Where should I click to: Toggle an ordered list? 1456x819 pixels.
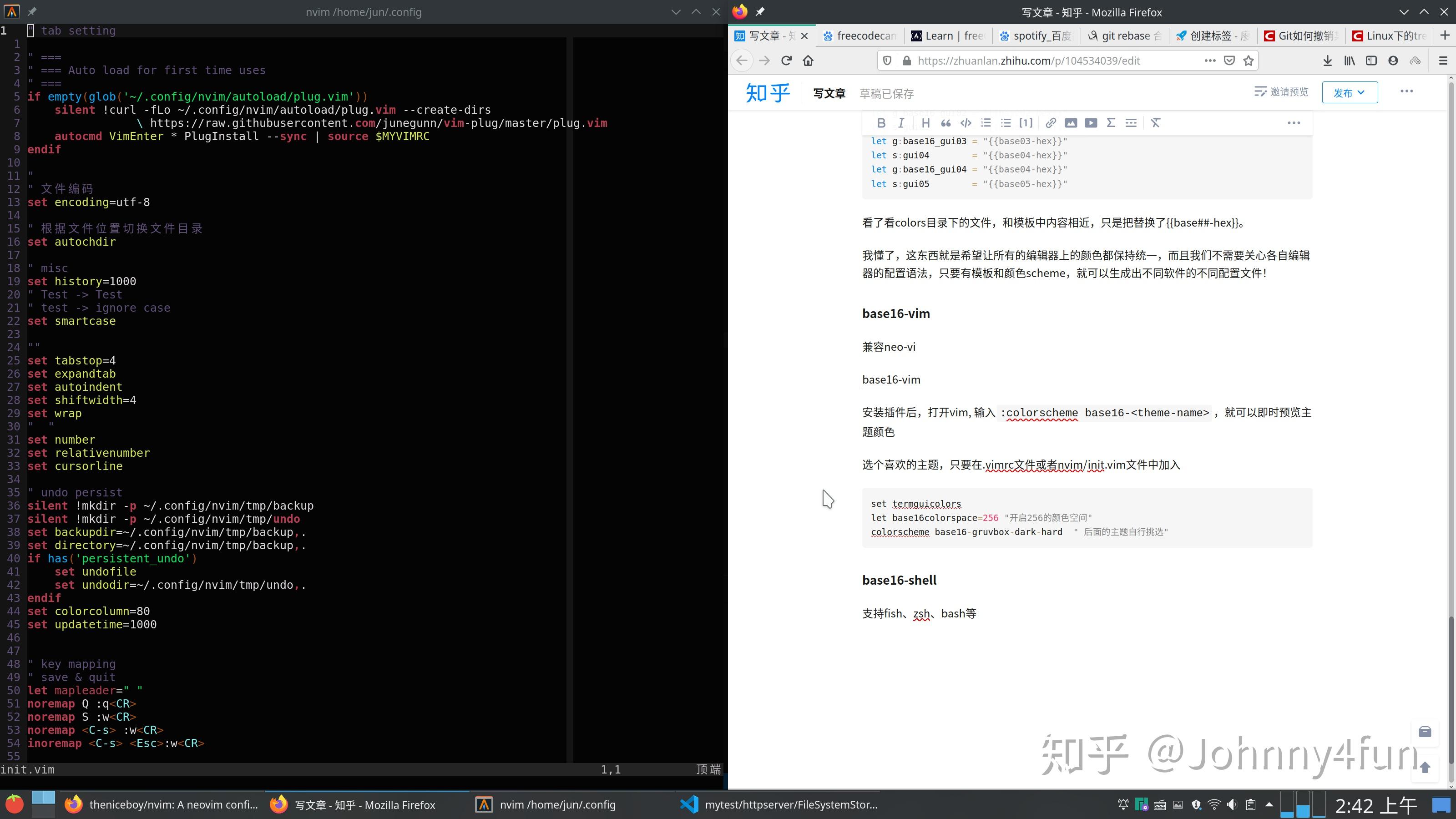point(986,123)
